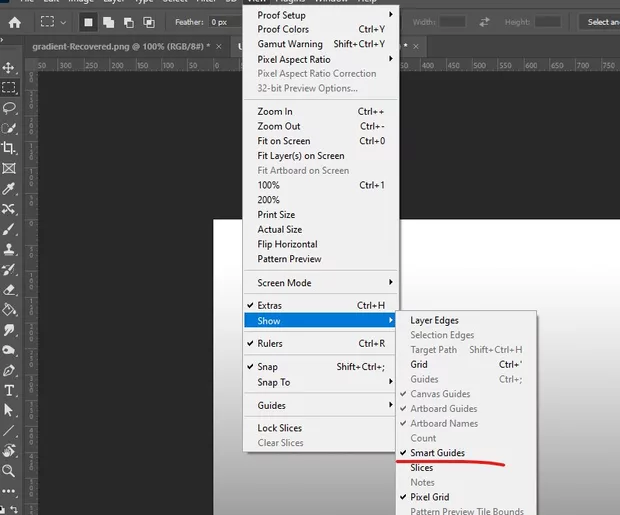The image size is (620, 515).
Task: Select the Zoom tool
Action: [9, 471]
